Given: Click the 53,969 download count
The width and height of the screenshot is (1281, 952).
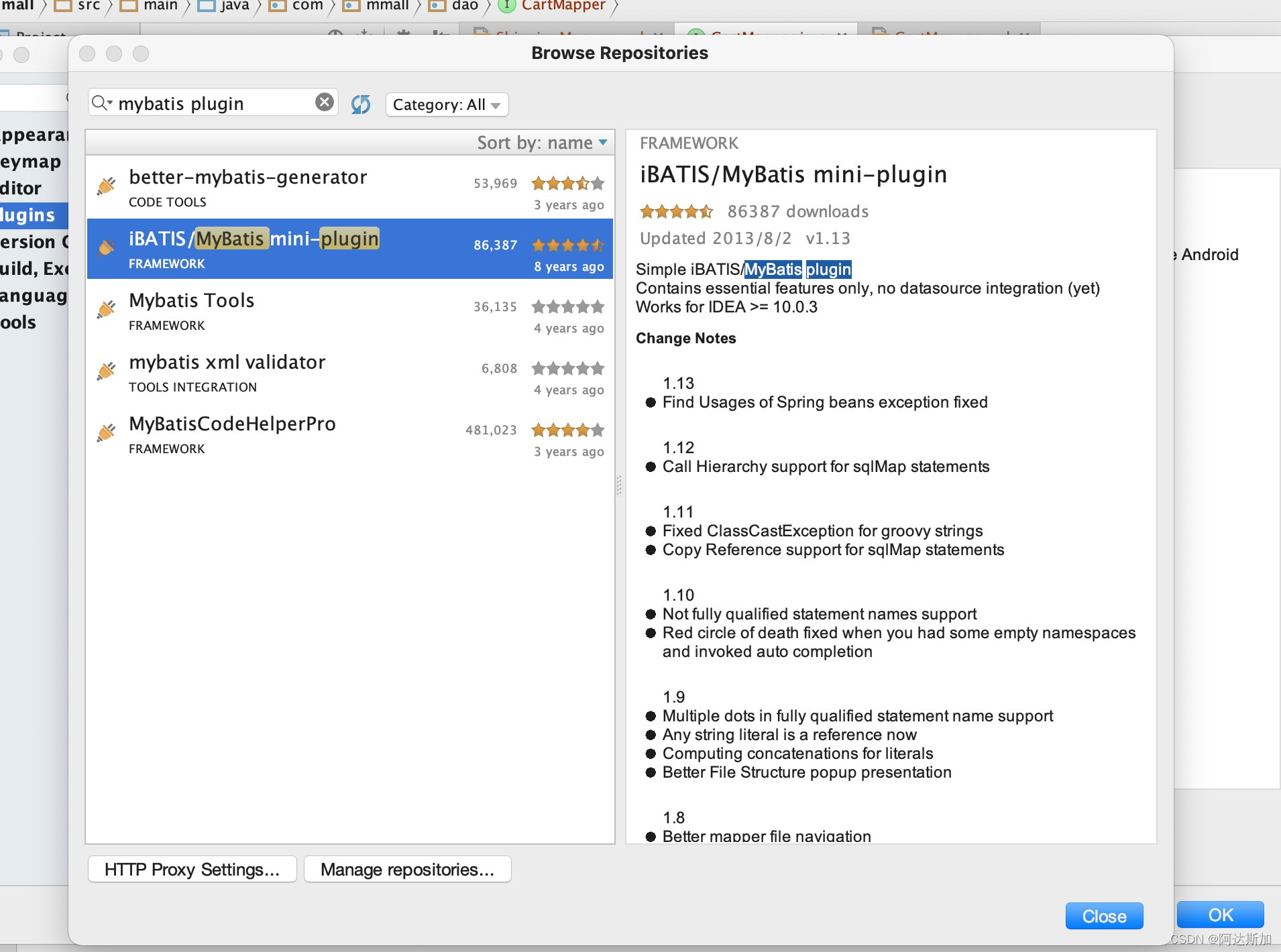Looking at the screenshot, I should 496,183.
